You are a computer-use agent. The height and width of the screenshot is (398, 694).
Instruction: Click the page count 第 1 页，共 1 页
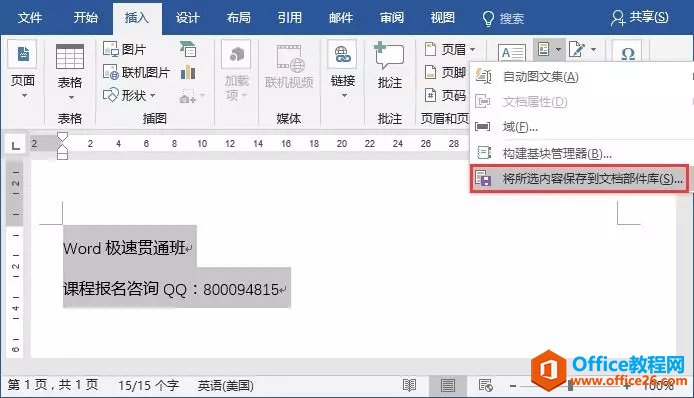[x=53, y=385]
